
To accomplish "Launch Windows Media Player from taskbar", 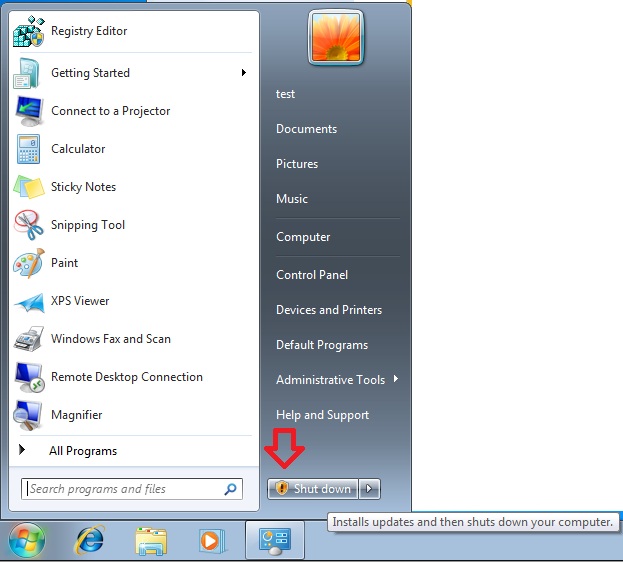I will click(x=213, y=541).
